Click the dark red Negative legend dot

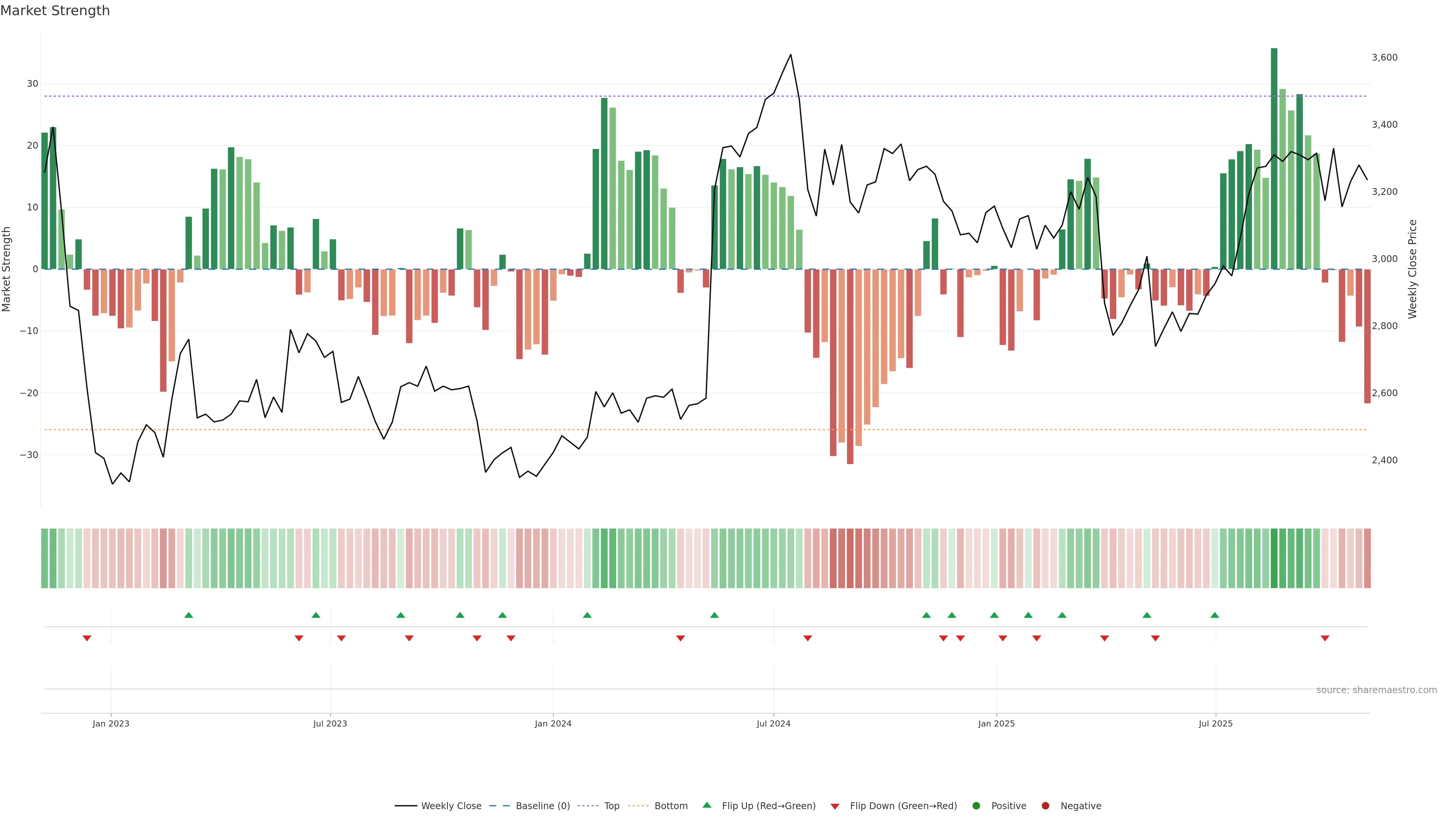coord(1045,805)
